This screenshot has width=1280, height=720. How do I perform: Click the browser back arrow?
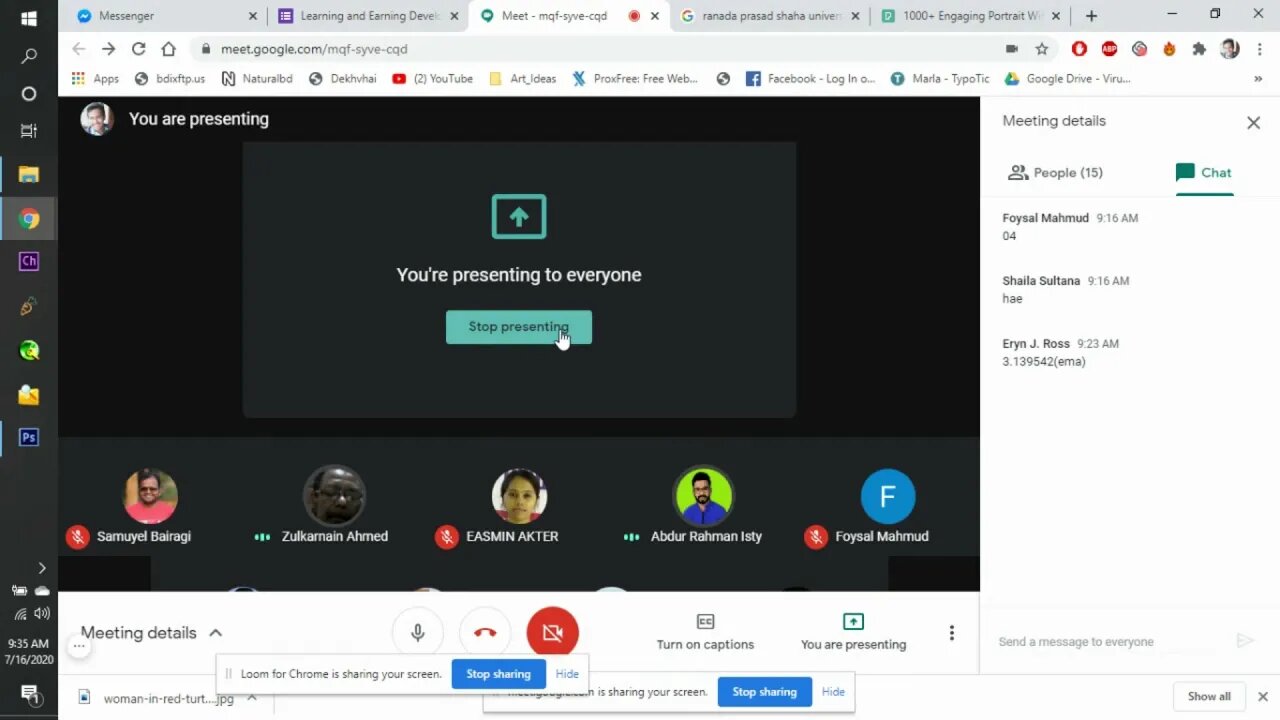click(x=79, y=49)
